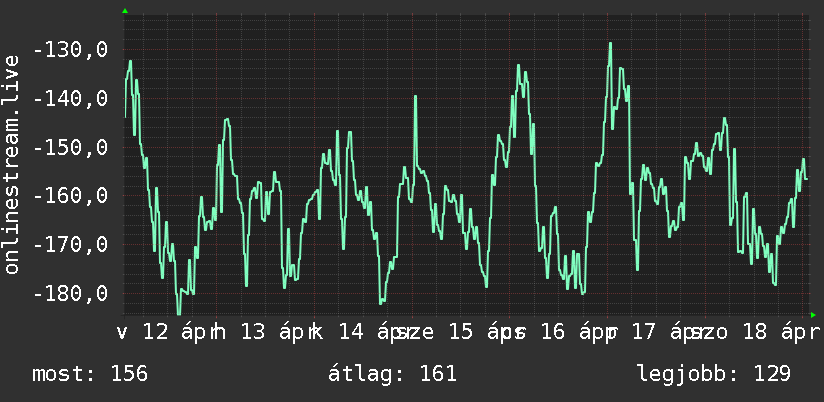Click the -150,0 Y-axis label

(70, 148)
